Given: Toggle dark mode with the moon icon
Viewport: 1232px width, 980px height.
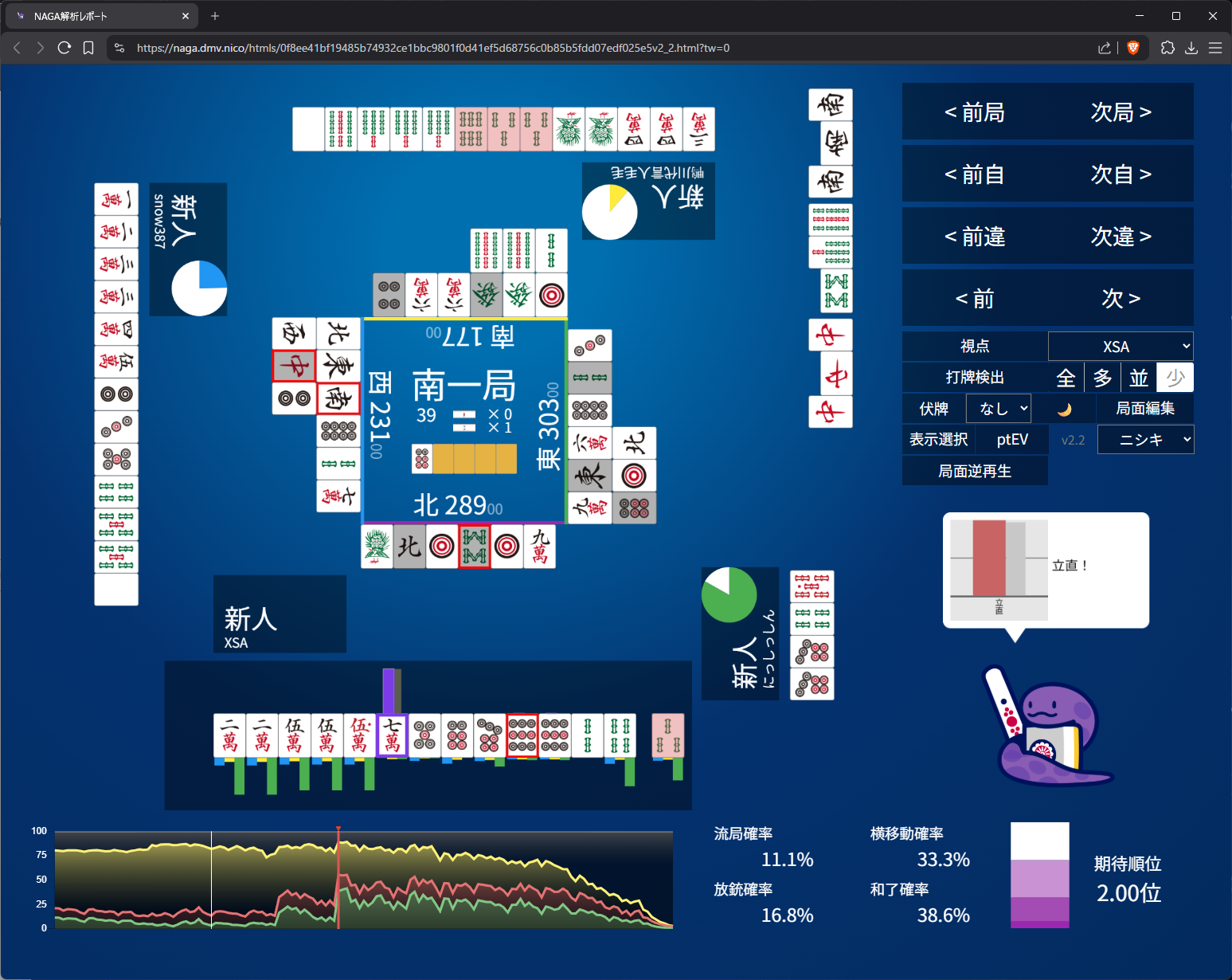Looking at the screenshot, I should point(1064,410).
